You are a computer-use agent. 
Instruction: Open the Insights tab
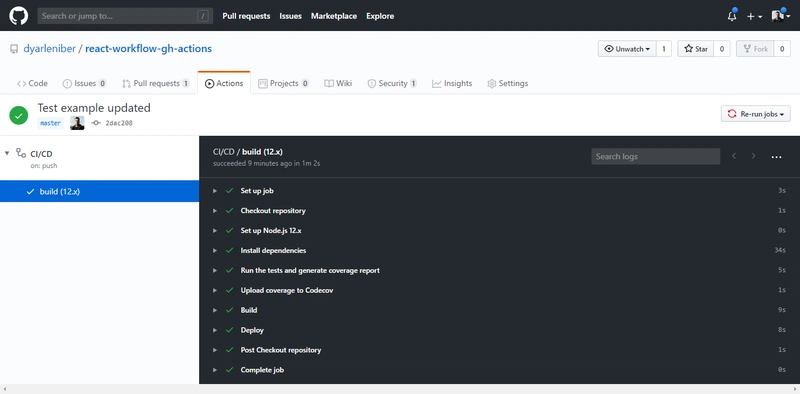coord(452,83)
